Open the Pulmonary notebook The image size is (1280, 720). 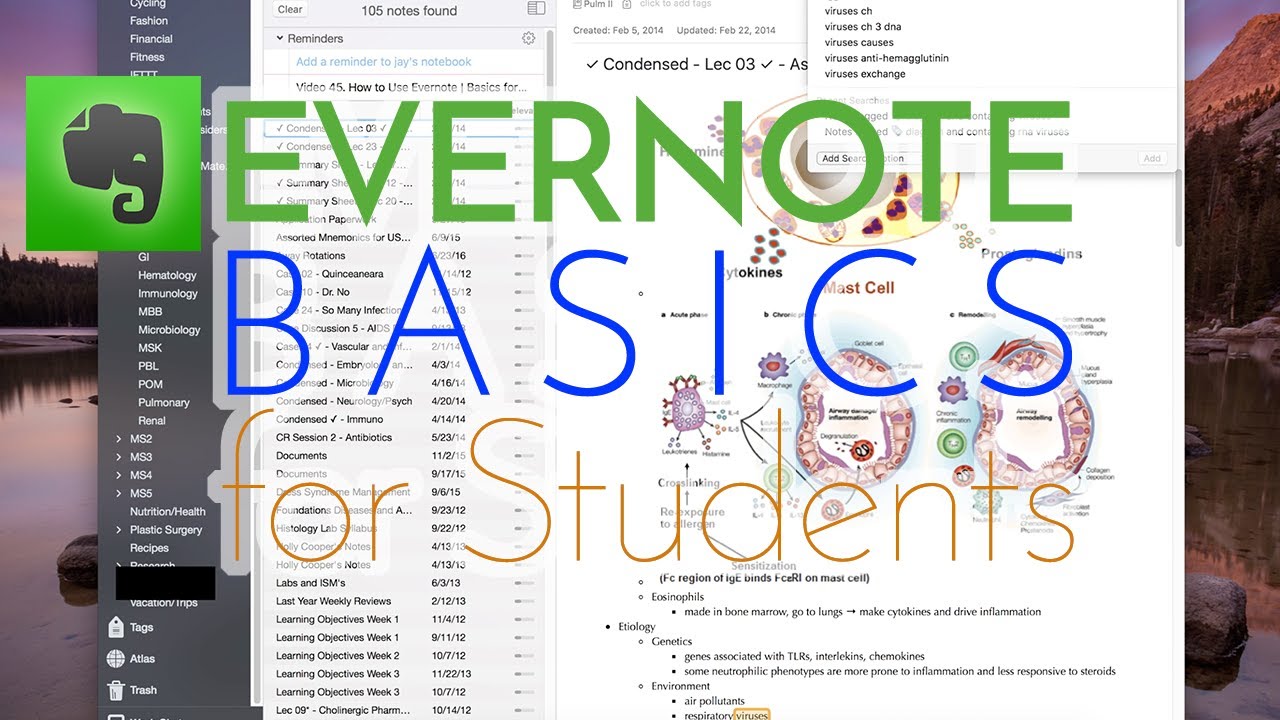click(164, 402)
